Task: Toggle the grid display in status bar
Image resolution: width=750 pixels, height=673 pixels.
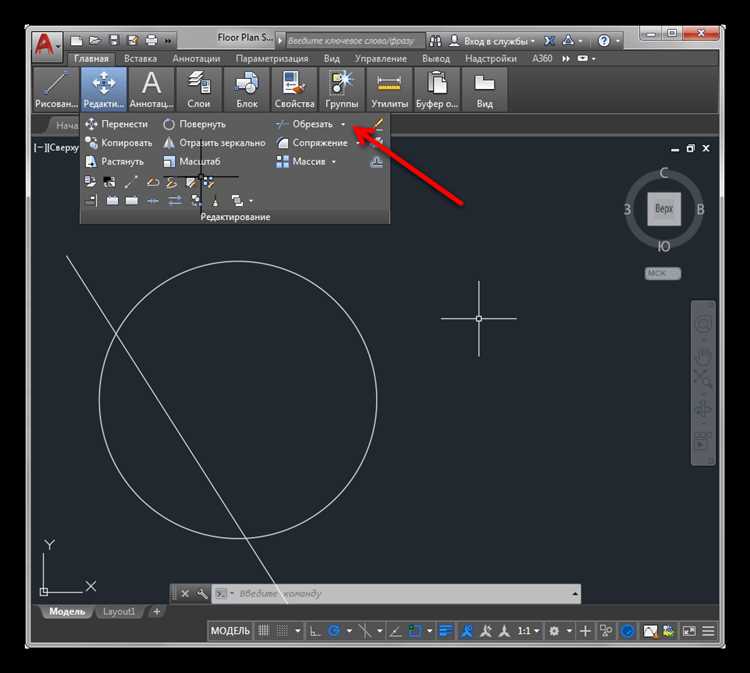Action: point(264,631)
